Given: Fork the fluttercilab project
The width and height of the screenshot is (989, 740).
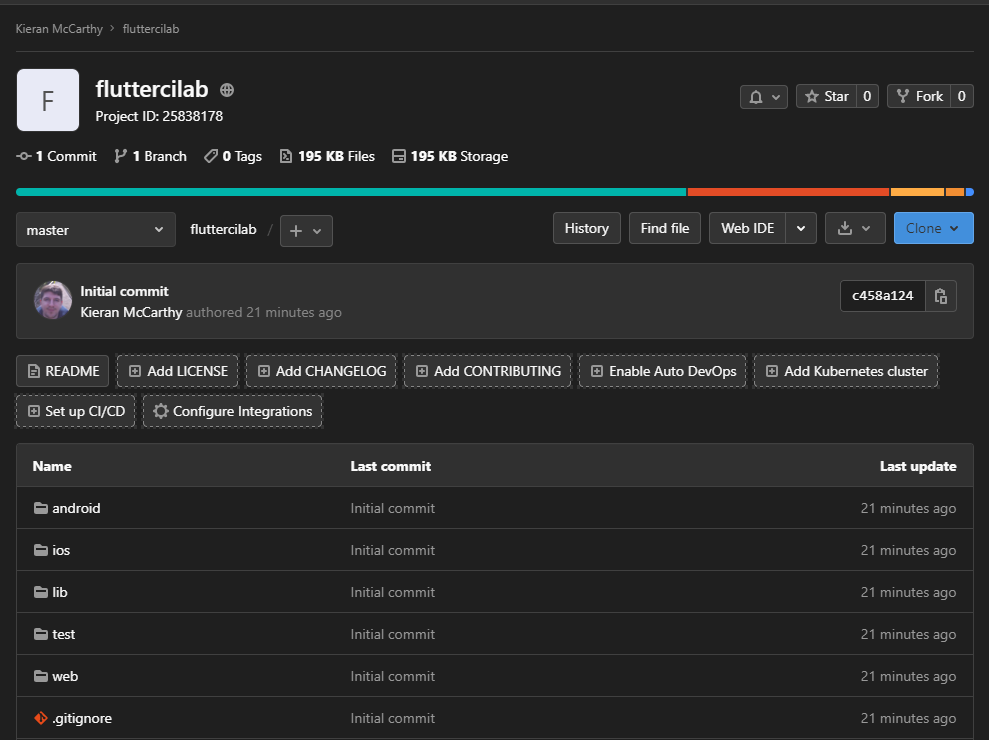Looking at the screenshot, I should point(919,97).
